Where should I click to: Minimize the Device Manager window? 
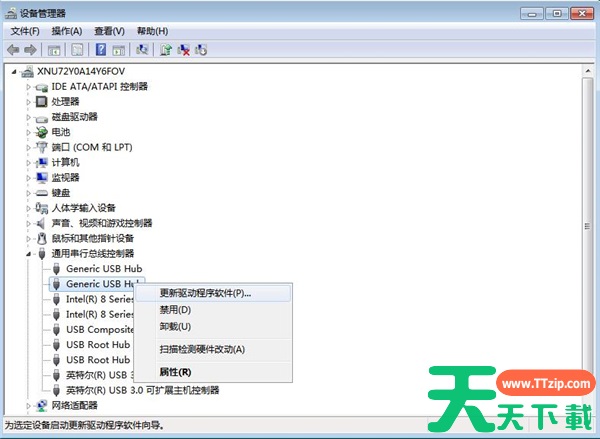(532, 13)
